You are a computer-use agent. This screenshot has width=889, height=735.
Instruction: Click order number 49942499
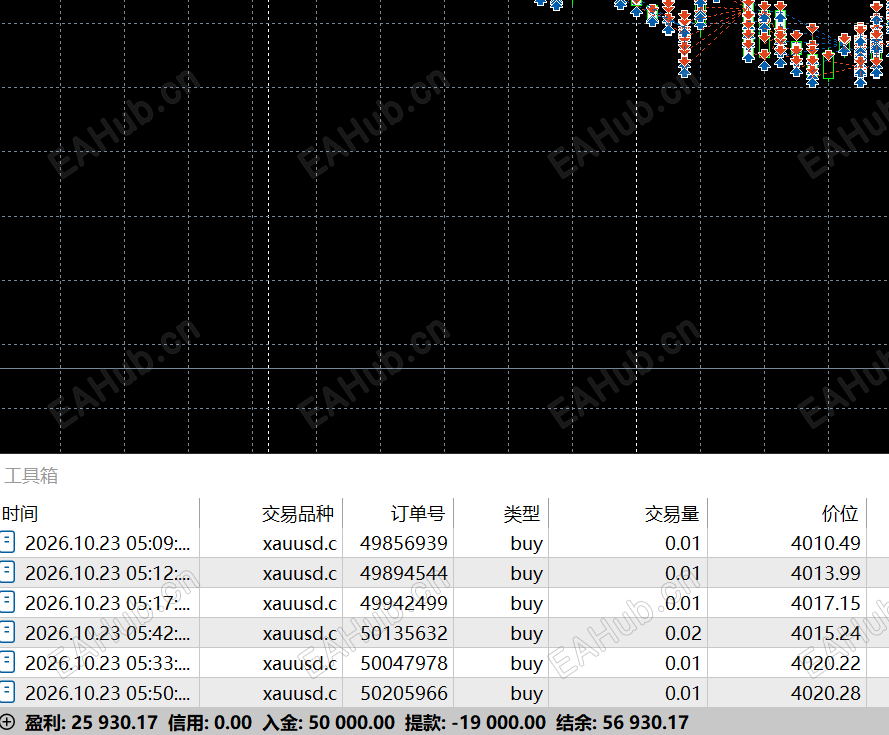click(x=404, y=603)
